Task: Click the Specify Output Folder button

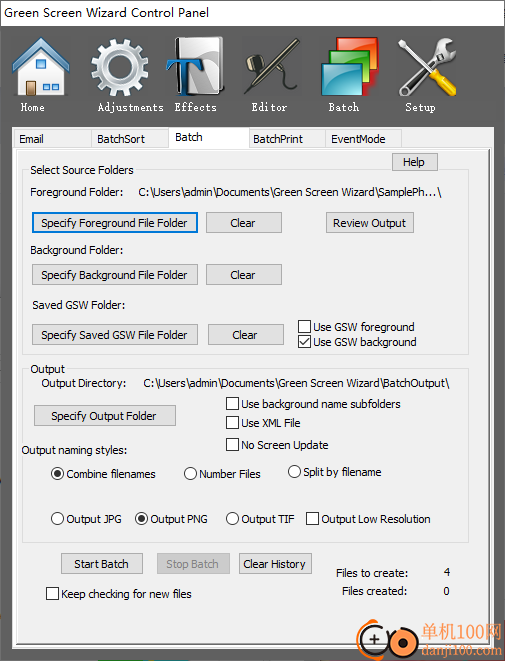Action: coord(105,416)
